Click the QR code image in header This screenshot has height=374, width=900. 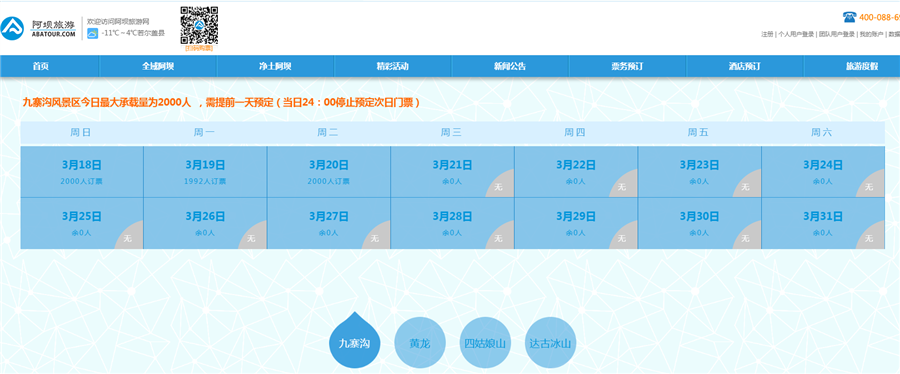pyautogui.click(x=199, y=25)
